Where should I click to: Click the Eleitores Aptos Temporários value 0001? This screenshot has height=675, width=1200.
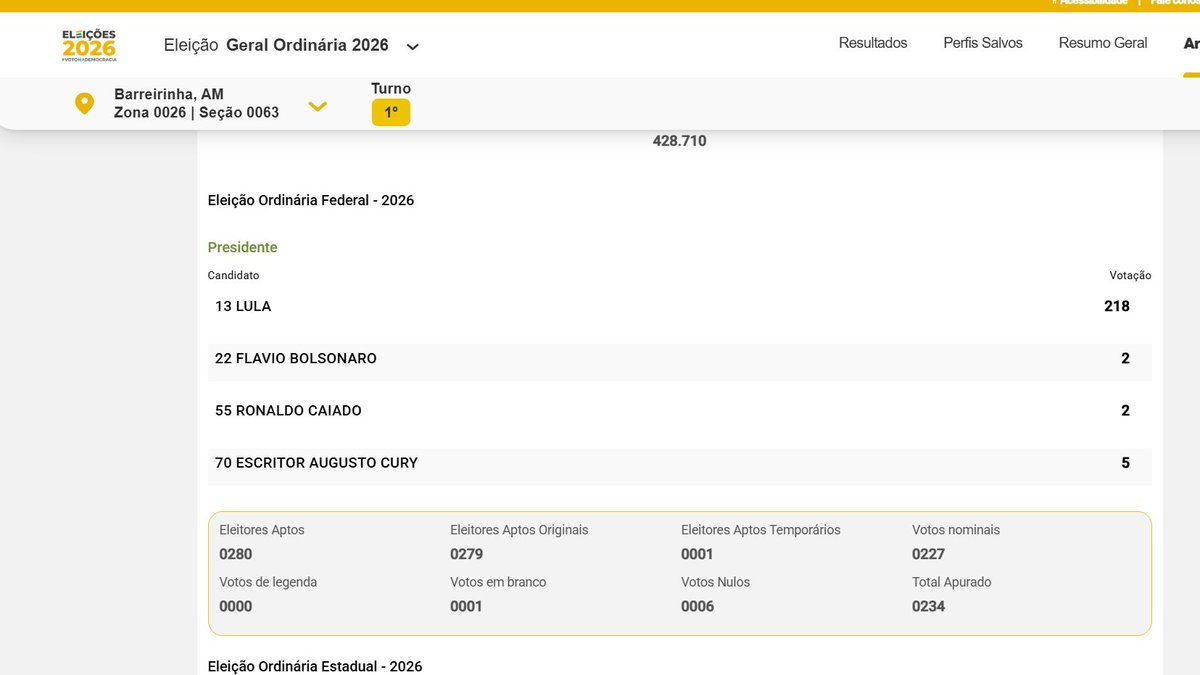(x=698, y=554)
